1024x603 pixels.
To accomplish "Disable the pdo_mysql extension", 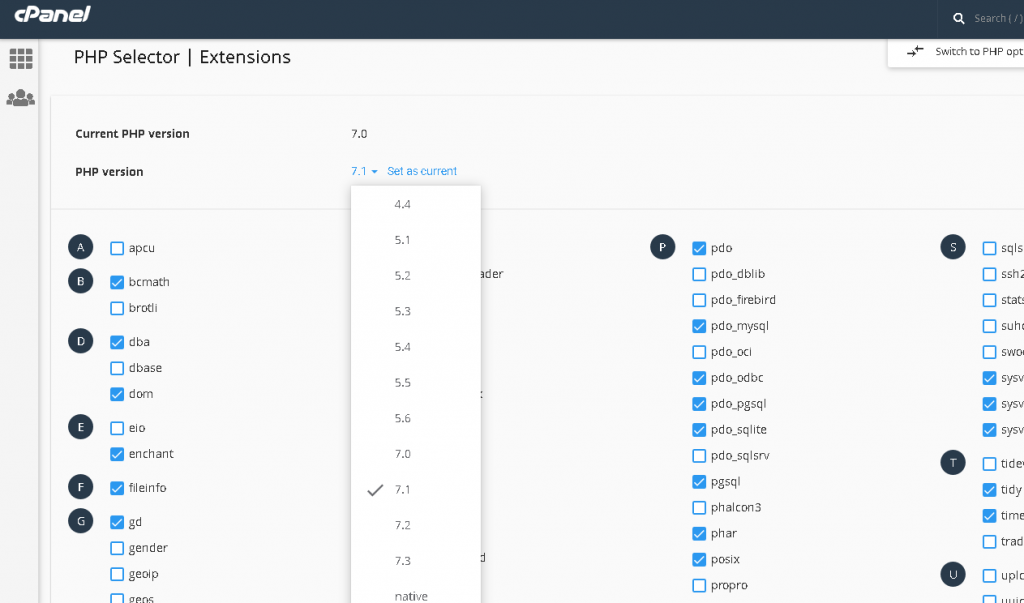I will pyautogui.click(x=699, y=326).
